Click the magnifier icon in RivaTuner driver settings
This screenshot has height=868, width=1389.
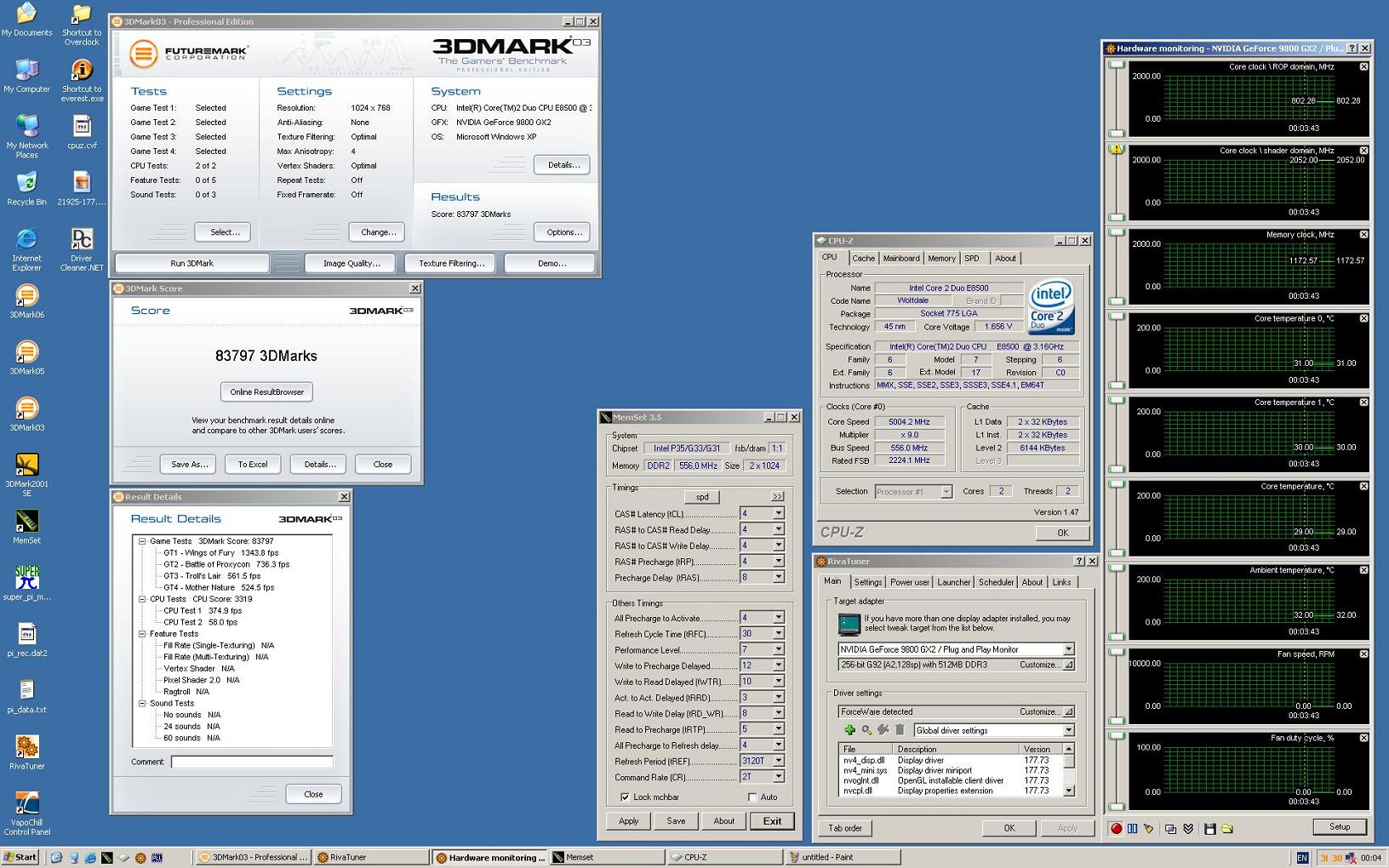click(866, 730)
